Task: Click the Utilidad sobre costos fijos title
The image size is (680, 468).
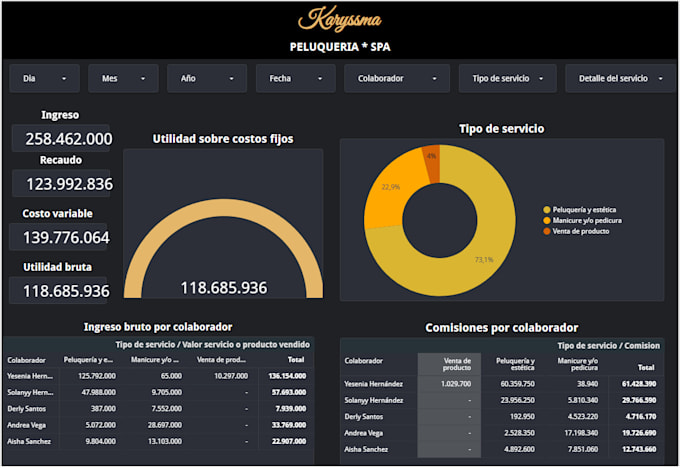Action: [223, 139]
